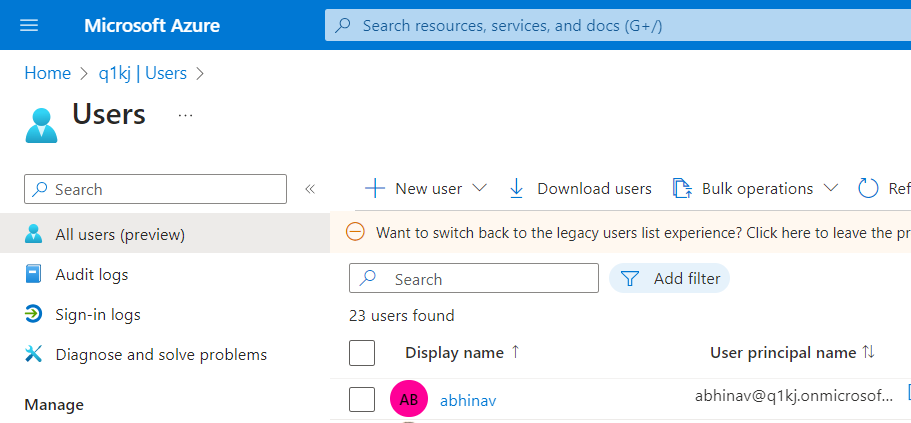
Task: Click the All users person icon
Action: [x=34, y=234]
